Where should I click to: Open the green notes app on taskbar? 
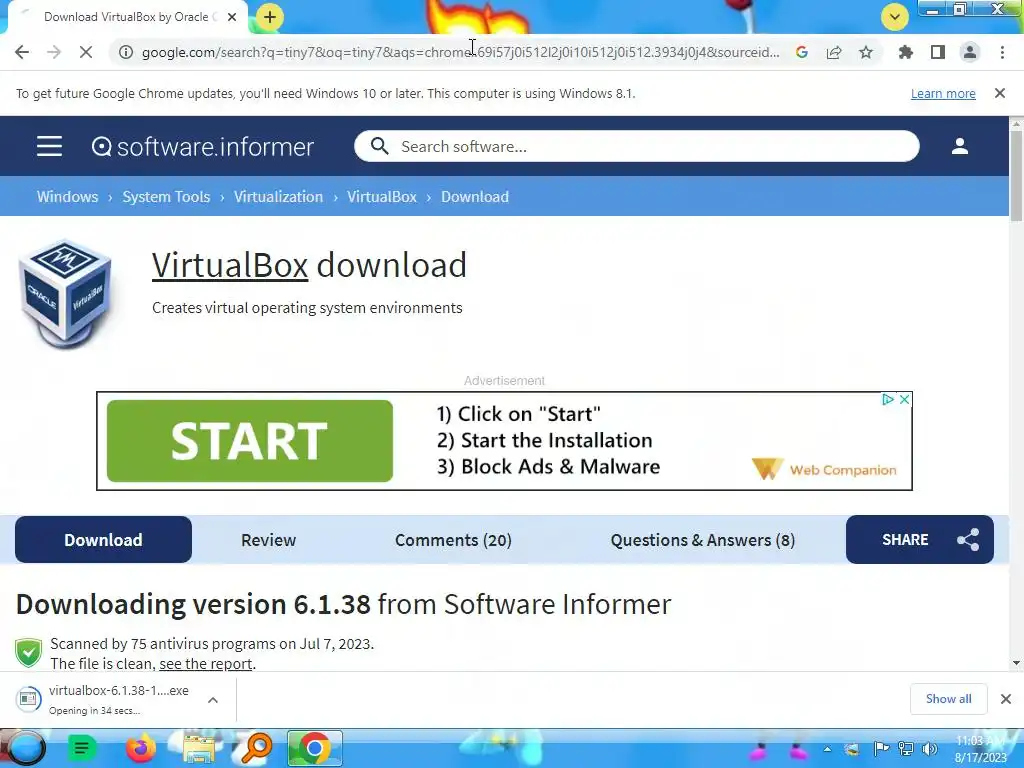[82, 748]
